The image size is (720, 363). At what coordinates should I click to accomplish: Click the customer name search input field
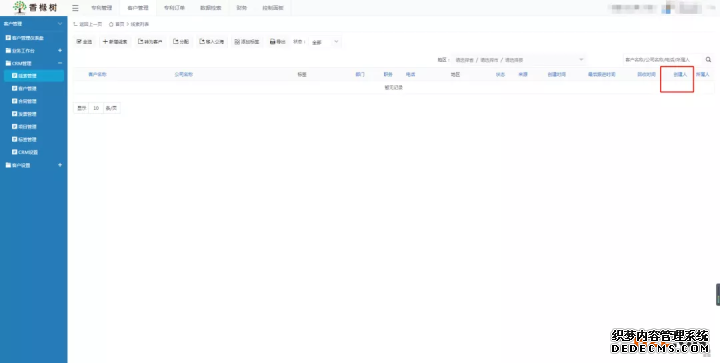(x=663, y=60)
